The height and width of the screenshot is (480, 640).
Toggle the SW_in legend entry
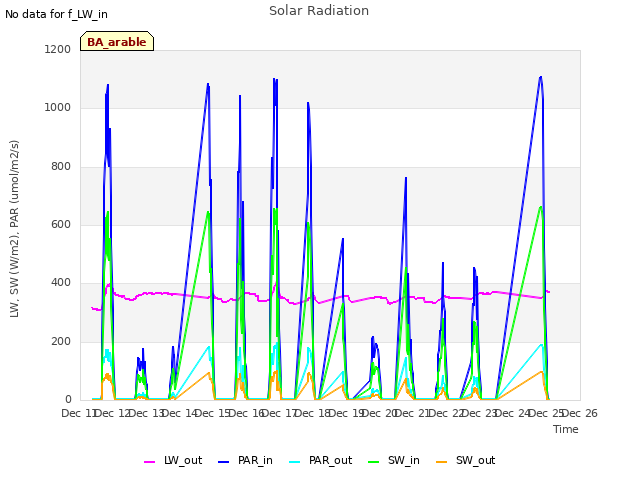click(394, 460)
